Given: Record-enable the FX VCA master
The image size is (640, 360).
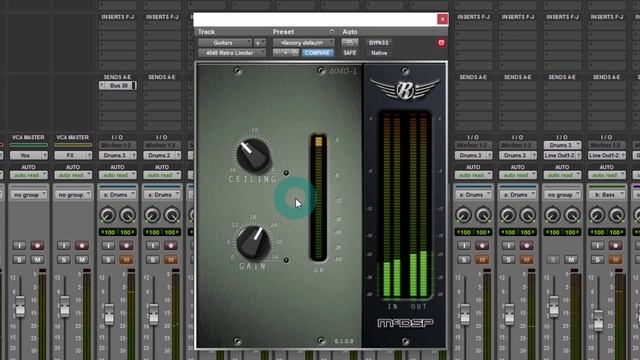Looking at the screenshot, I should [82, 245].
